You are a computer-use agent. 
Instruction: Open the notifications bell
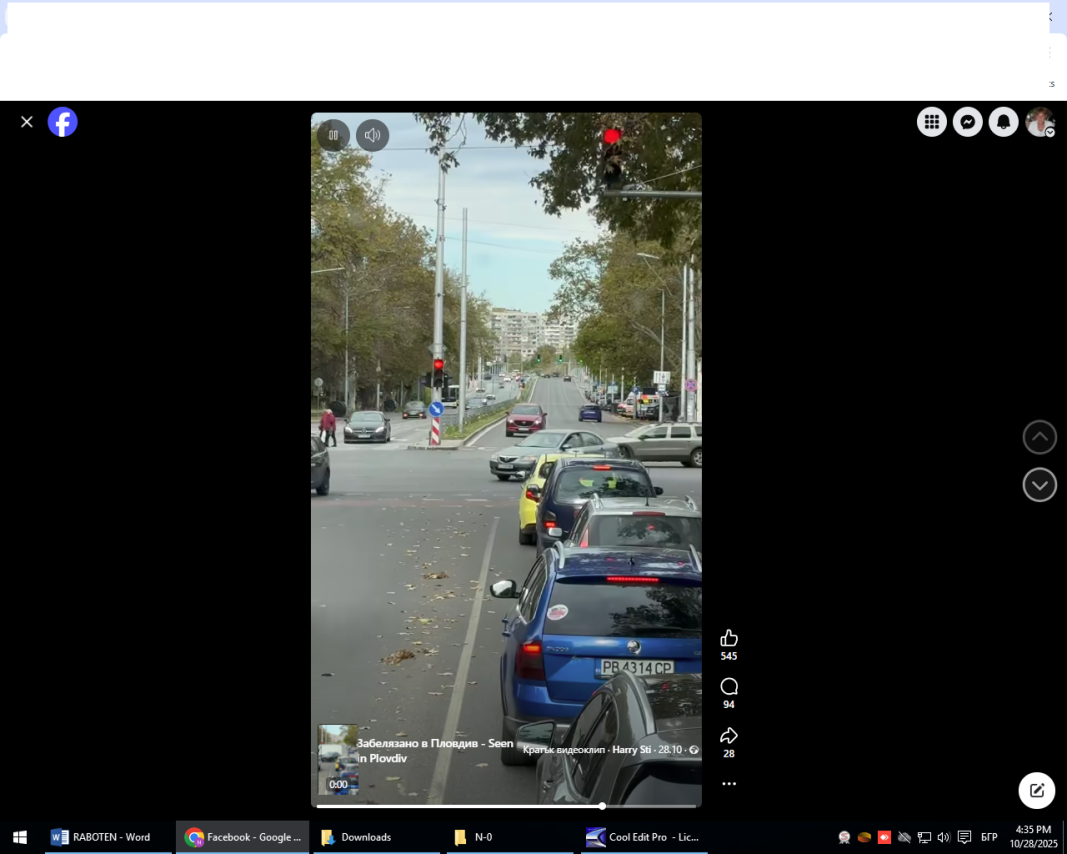(x=1003, y=122)
